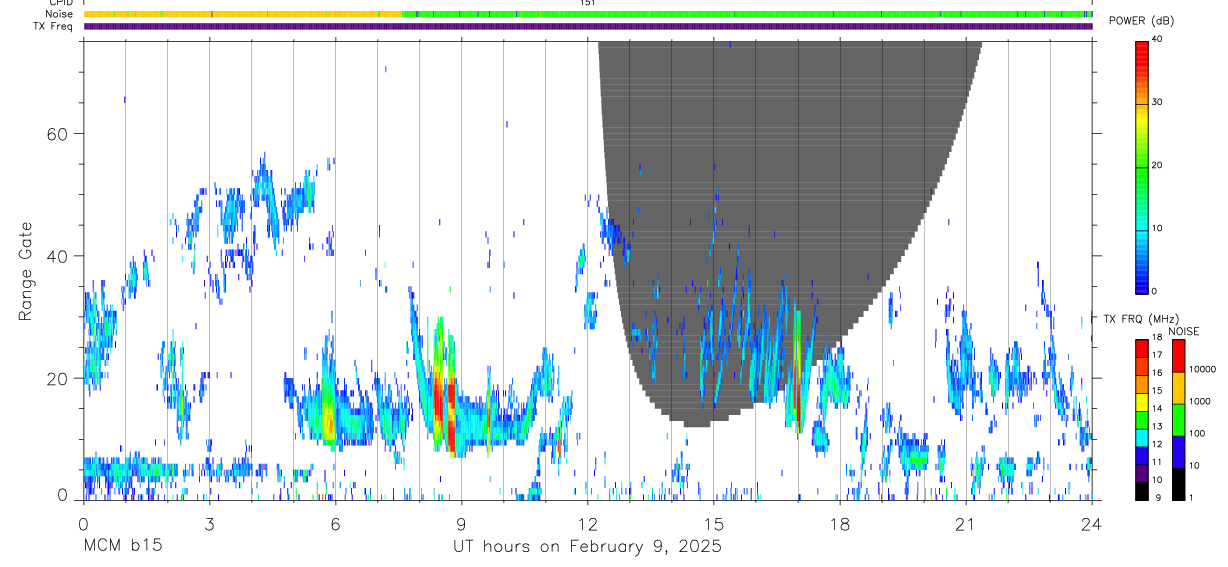1228x567 pixels.
Task: Select the 15 hour tick on time axis
Action: click(713, 524)
